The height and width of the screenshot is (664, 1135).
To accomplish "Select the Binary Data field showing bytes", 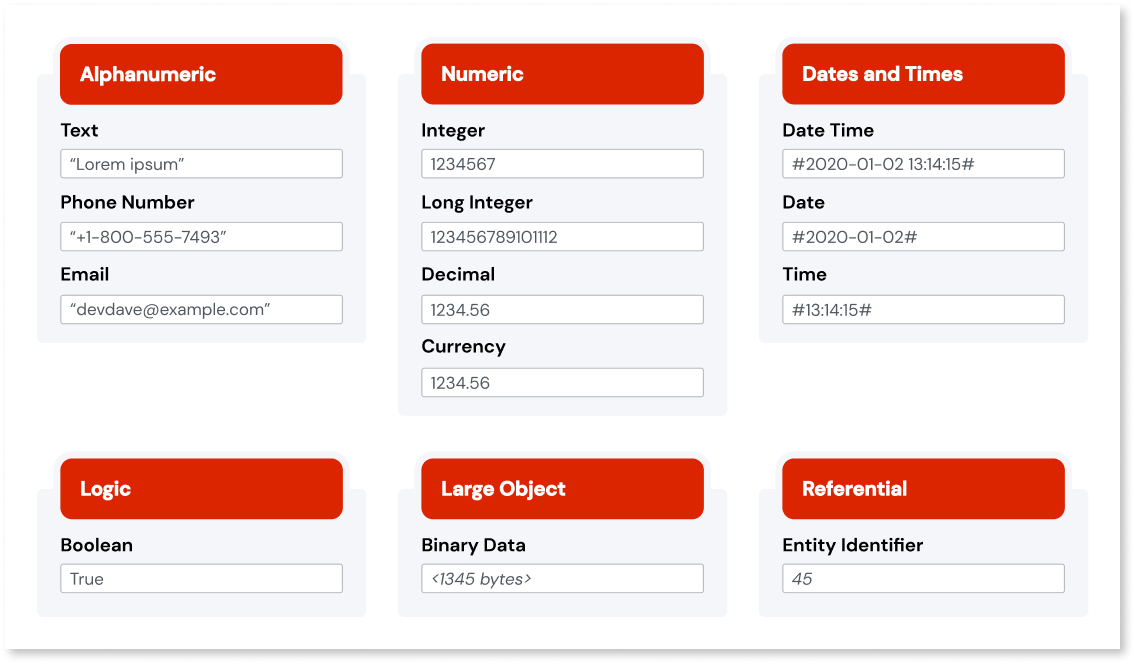I will point(561,578).
